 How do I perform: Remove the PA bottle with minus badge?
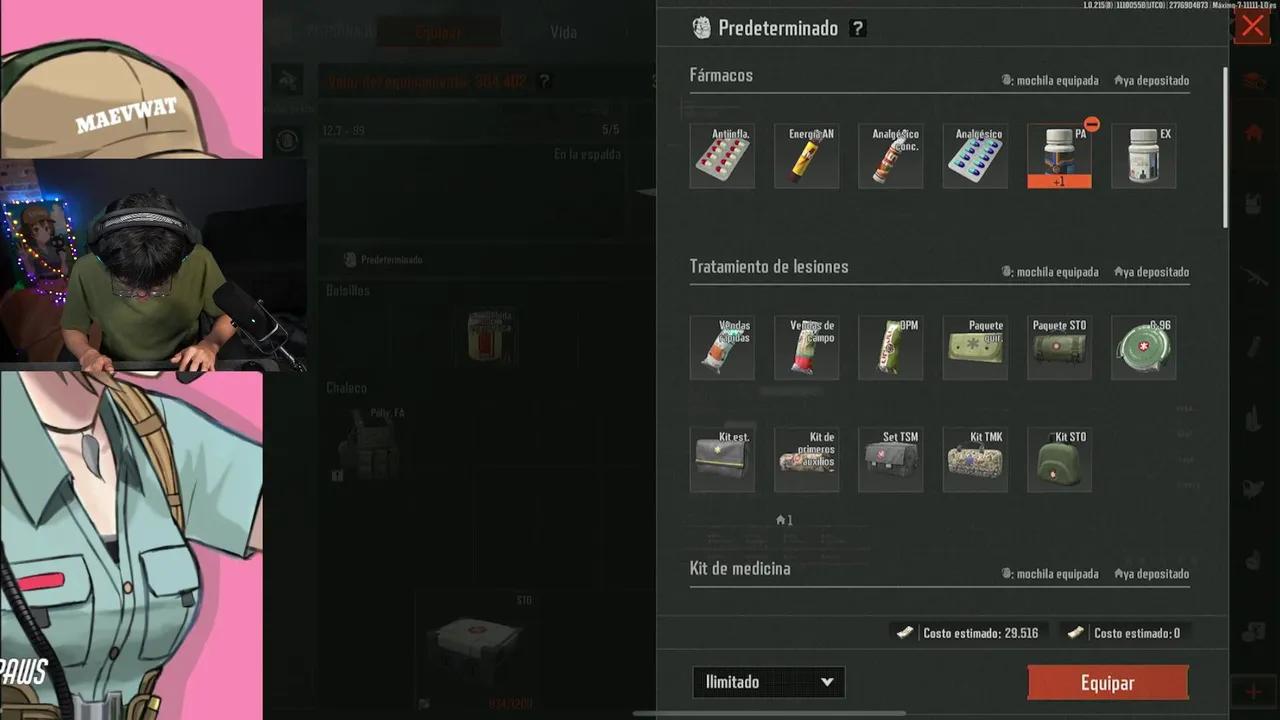1091,124
